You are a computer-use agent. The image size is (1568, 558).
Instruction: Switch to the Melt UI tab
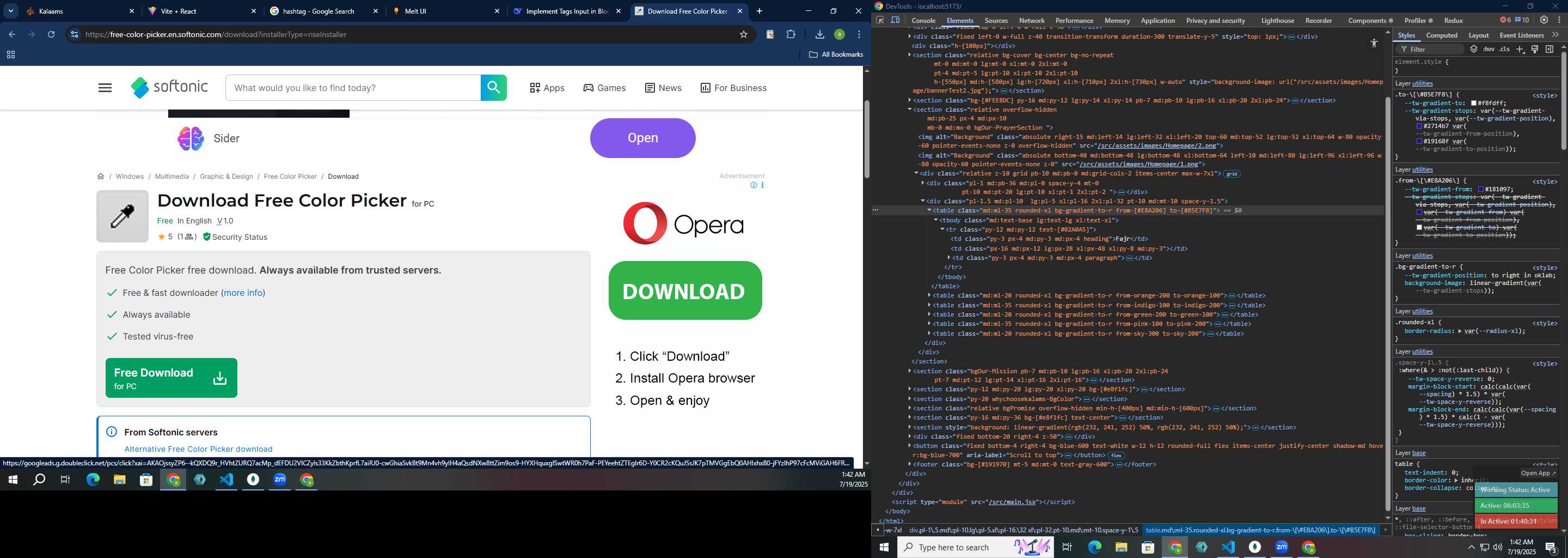coord(444,11)
